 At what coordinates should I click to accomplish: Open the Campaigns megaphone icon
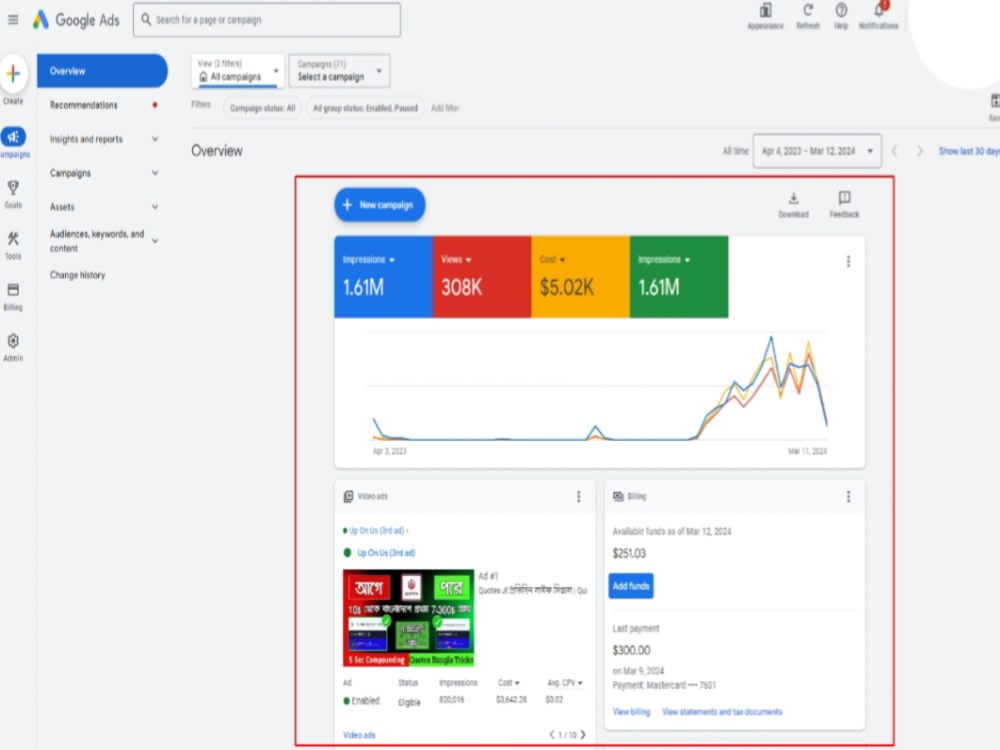[x=13, y=136]
